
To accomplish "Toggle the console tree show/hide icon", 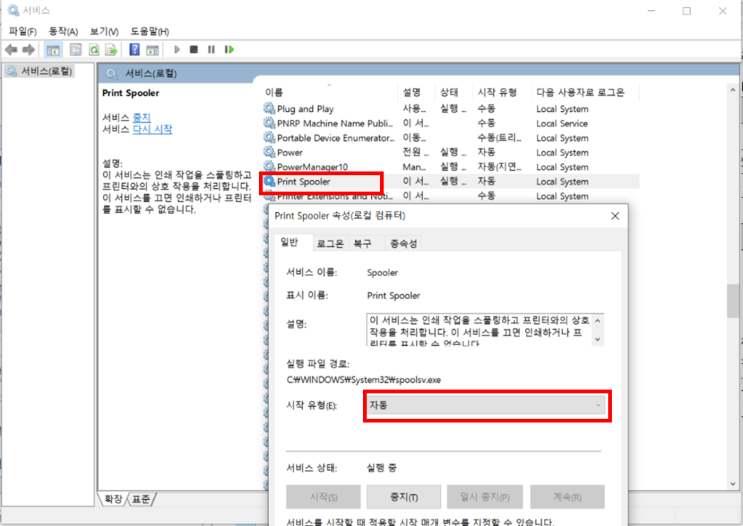I will (53, 49).
